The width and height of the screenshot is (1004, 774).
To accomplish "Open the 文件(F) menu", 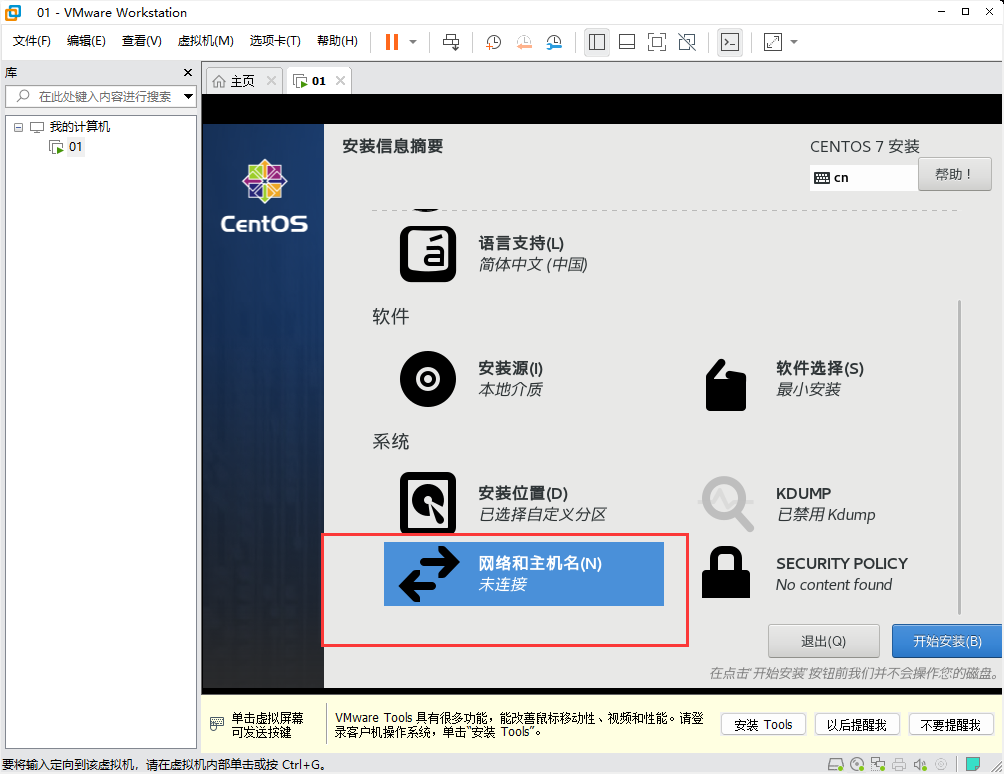I will (x=31, y=41).
